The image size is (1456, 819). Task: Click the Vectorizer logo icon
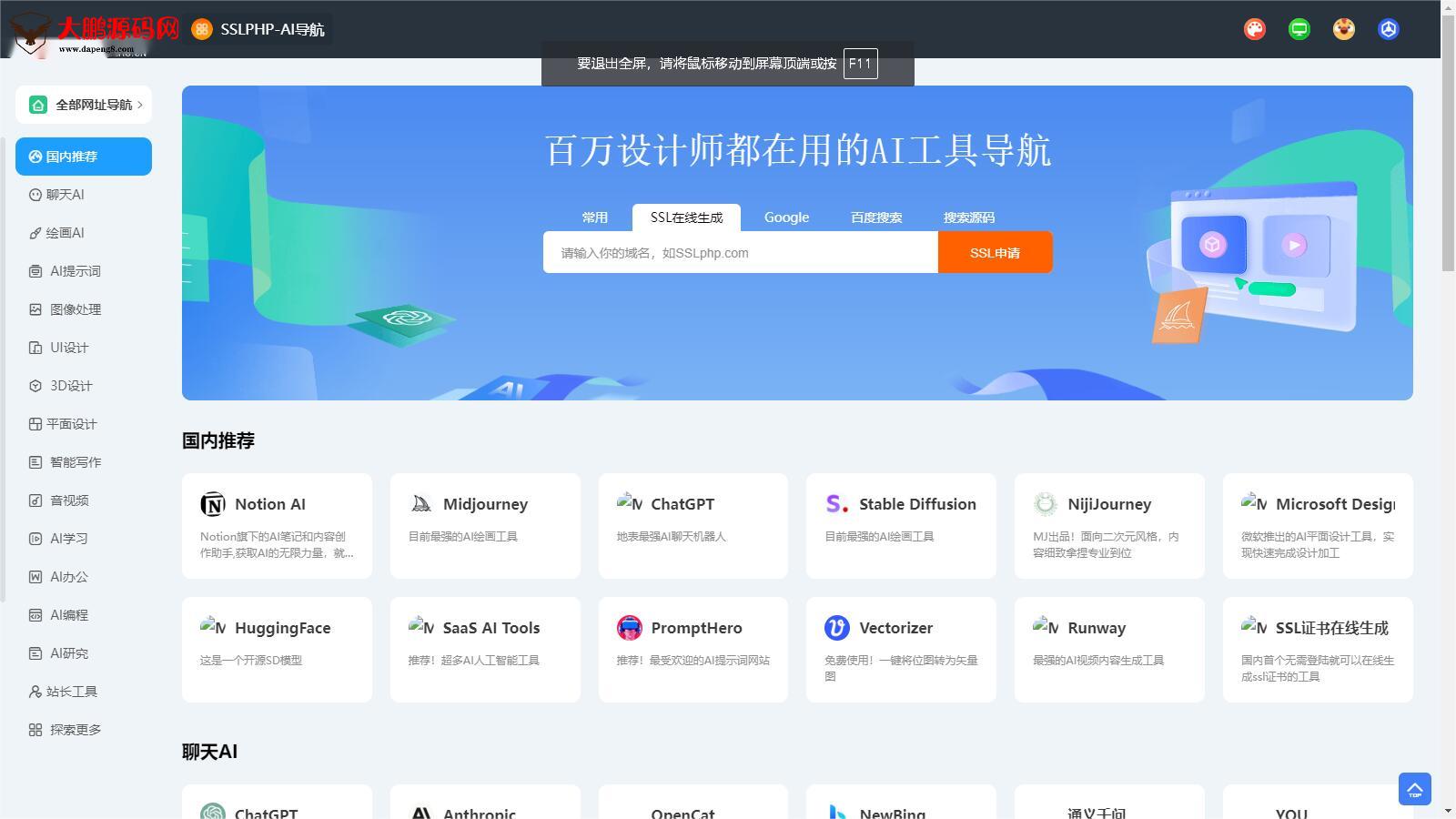837,628
